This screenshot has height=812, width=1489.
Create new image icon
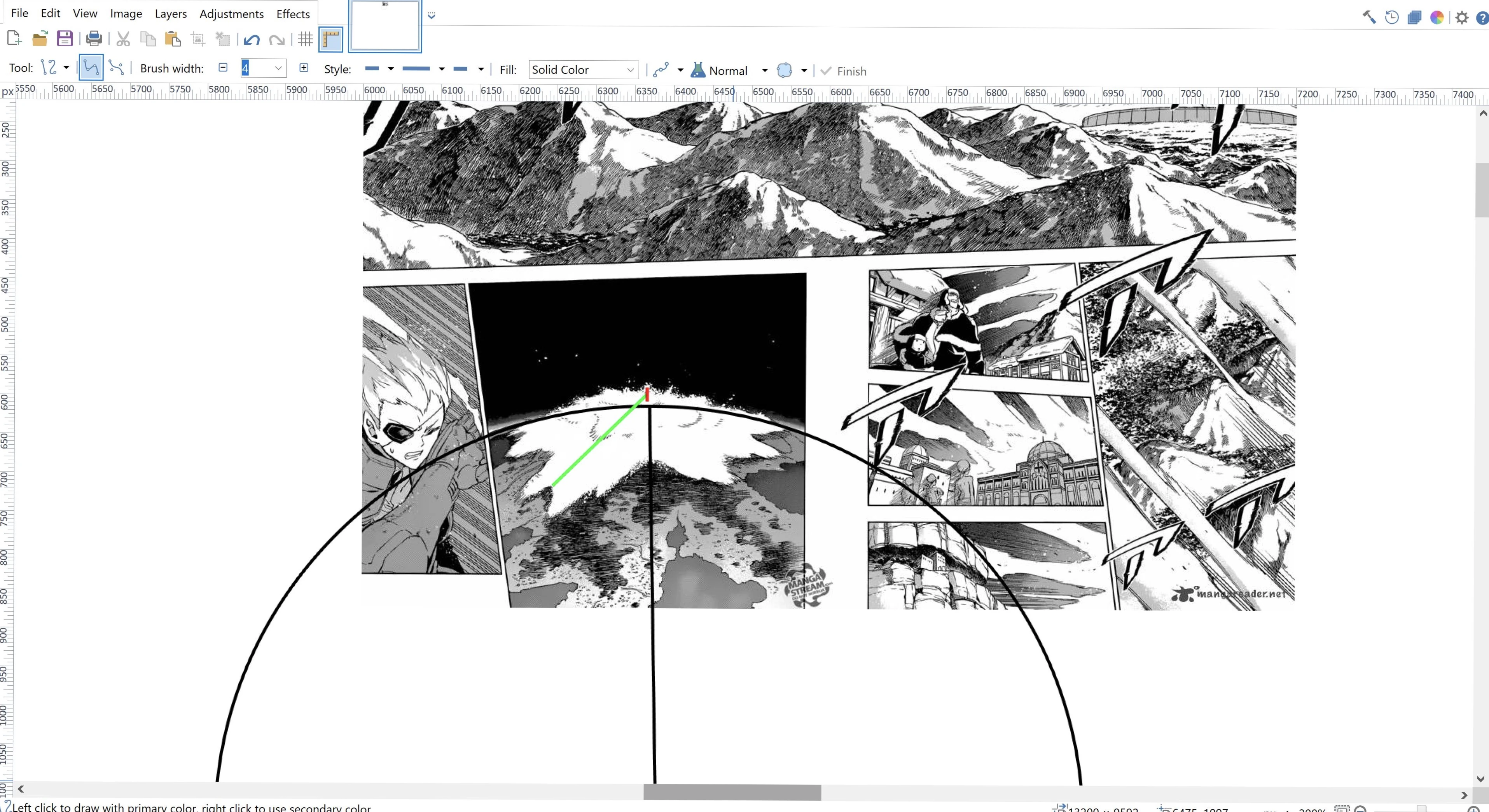tap(14, 39)
